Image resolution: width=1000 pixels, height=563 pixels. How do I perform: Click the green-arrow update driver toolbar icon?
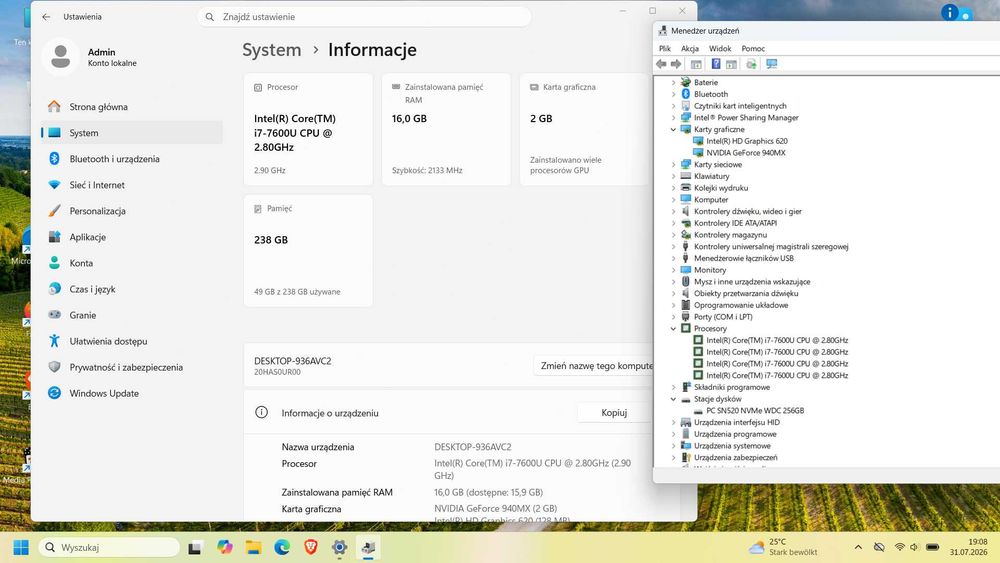[x=751, y=64]
